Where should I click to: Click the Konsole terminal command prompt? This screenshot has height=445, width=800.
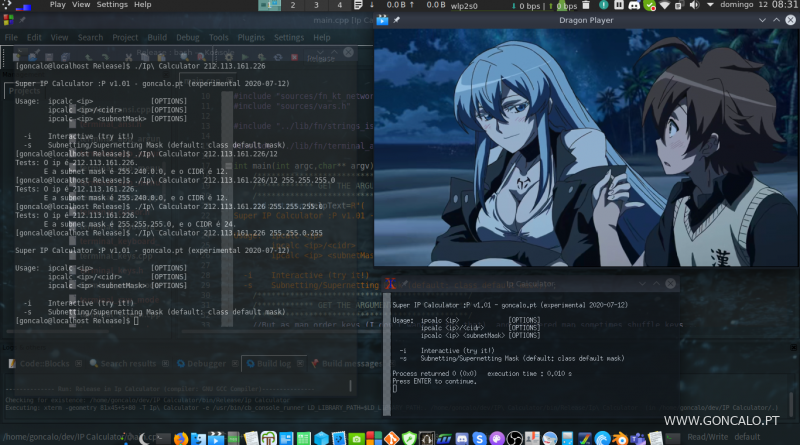(x=77, y=320)
